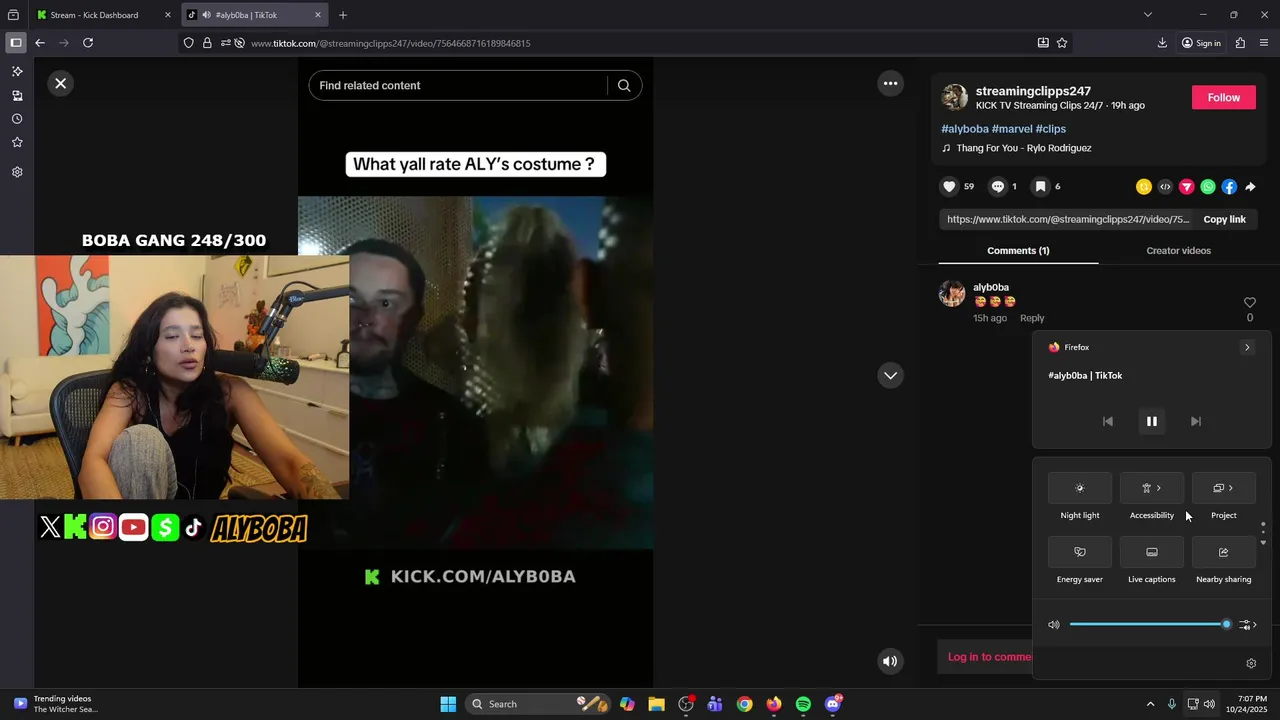Open Firefox extensions menu
Image resolution: width=1280 pixels, height=720 pixels.
(1240, 43)
